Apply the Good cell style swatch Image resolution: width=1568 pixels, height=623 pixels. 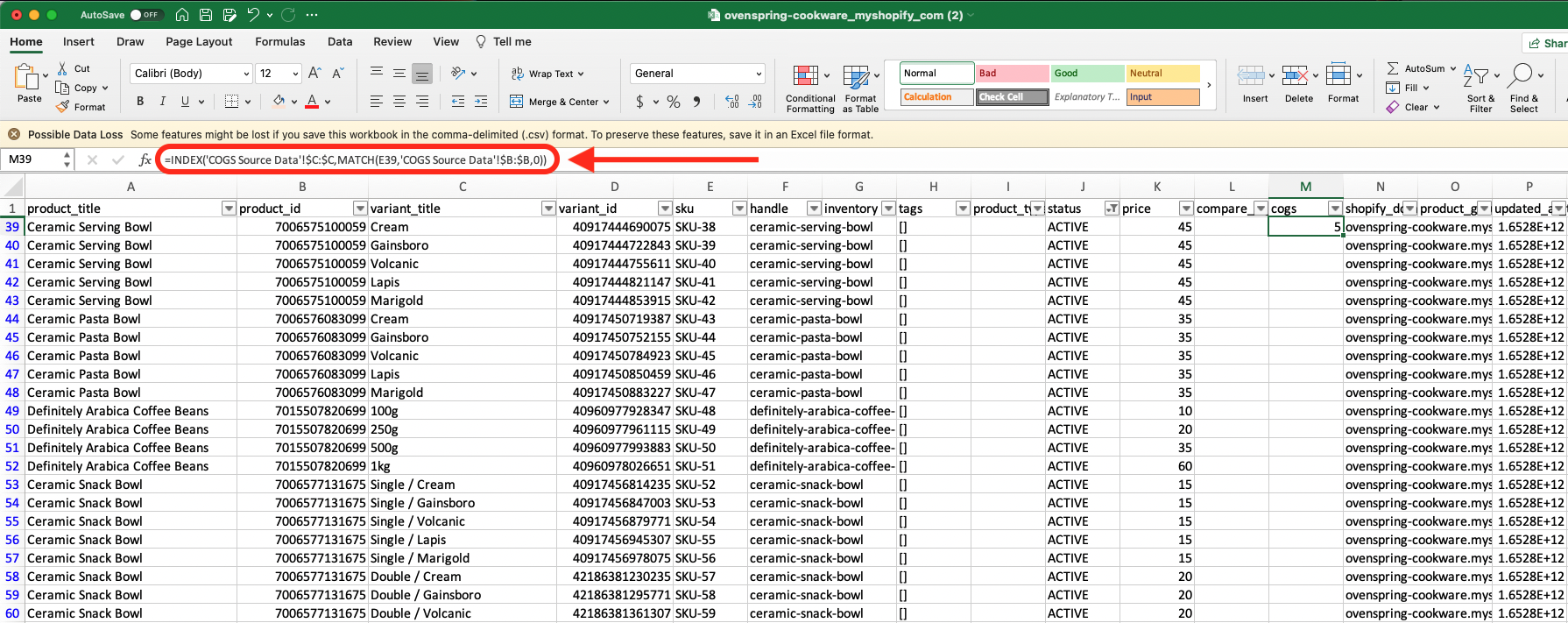1086,74
